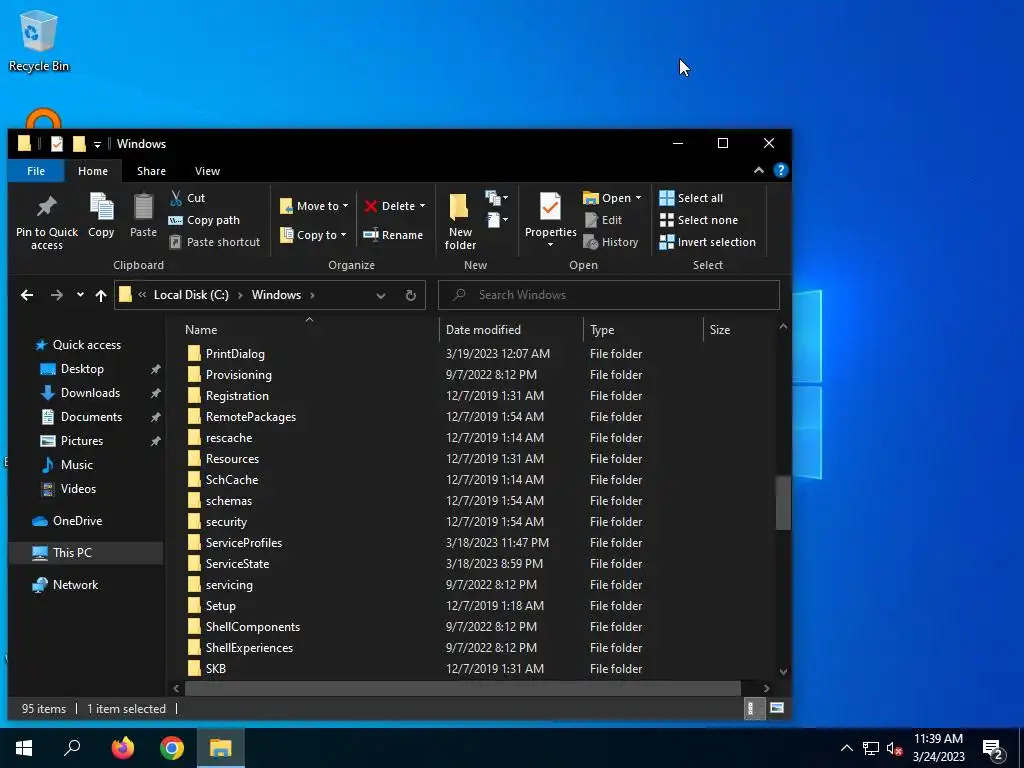
Task: Click the Paste ribbon icon
Action: click(143, 215)
